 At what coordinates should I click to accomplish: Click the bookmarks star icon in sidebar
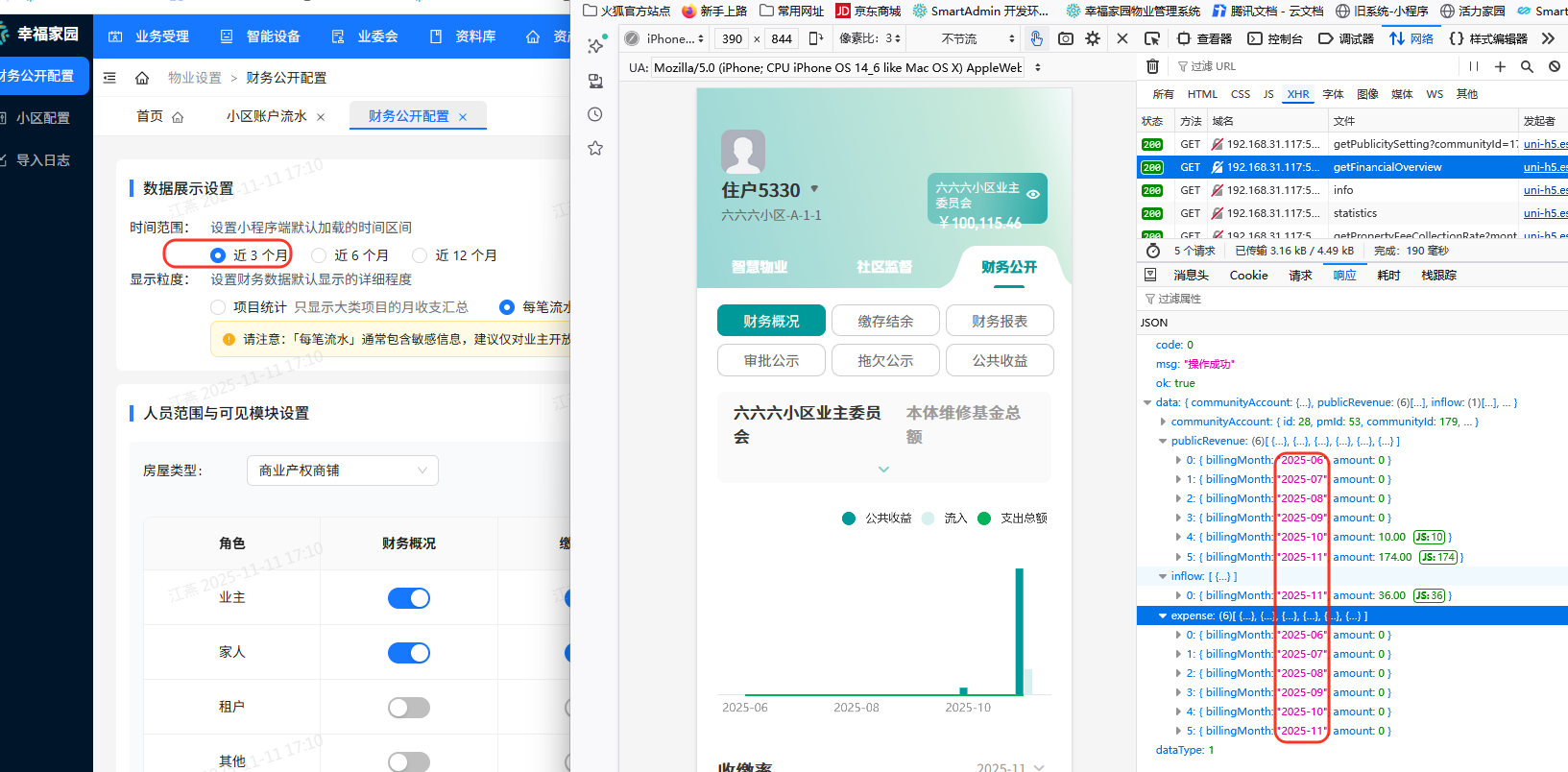(595, 148)
